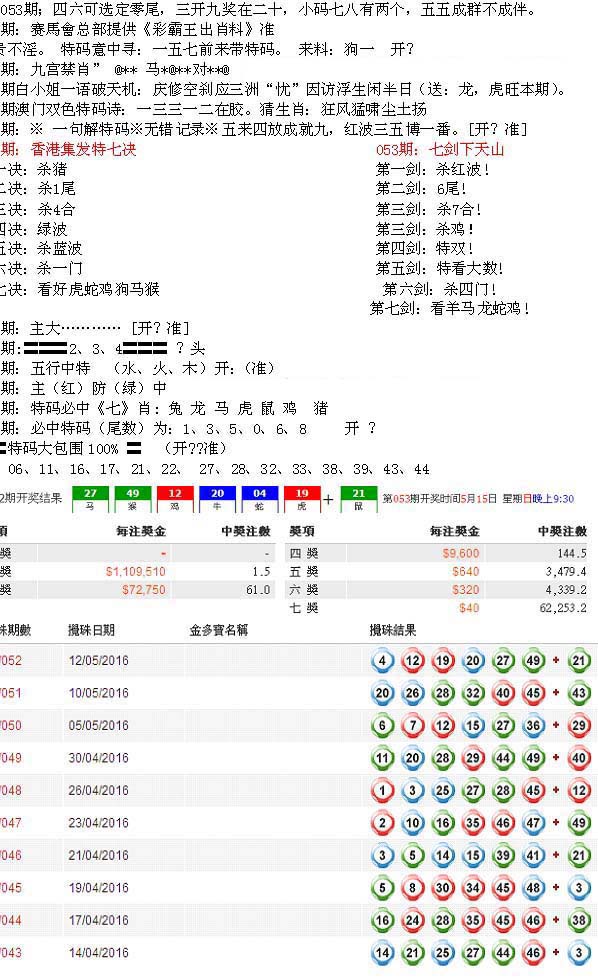The height and width of the screenshot is (977, 598).
Task: Click the blue 20 flag icon
Action: click(217, 499)
